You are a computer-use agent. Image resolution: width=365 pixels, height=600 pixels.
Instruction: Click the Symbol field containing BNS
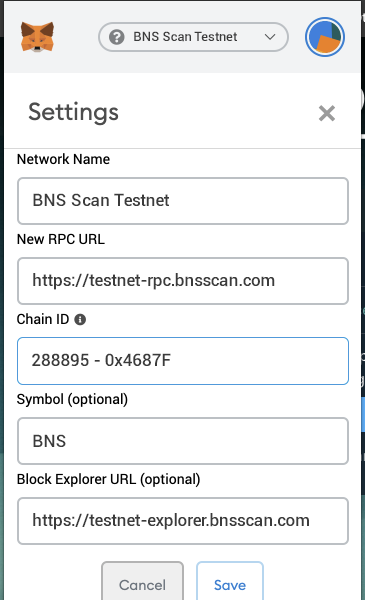(x=183, y=441)
